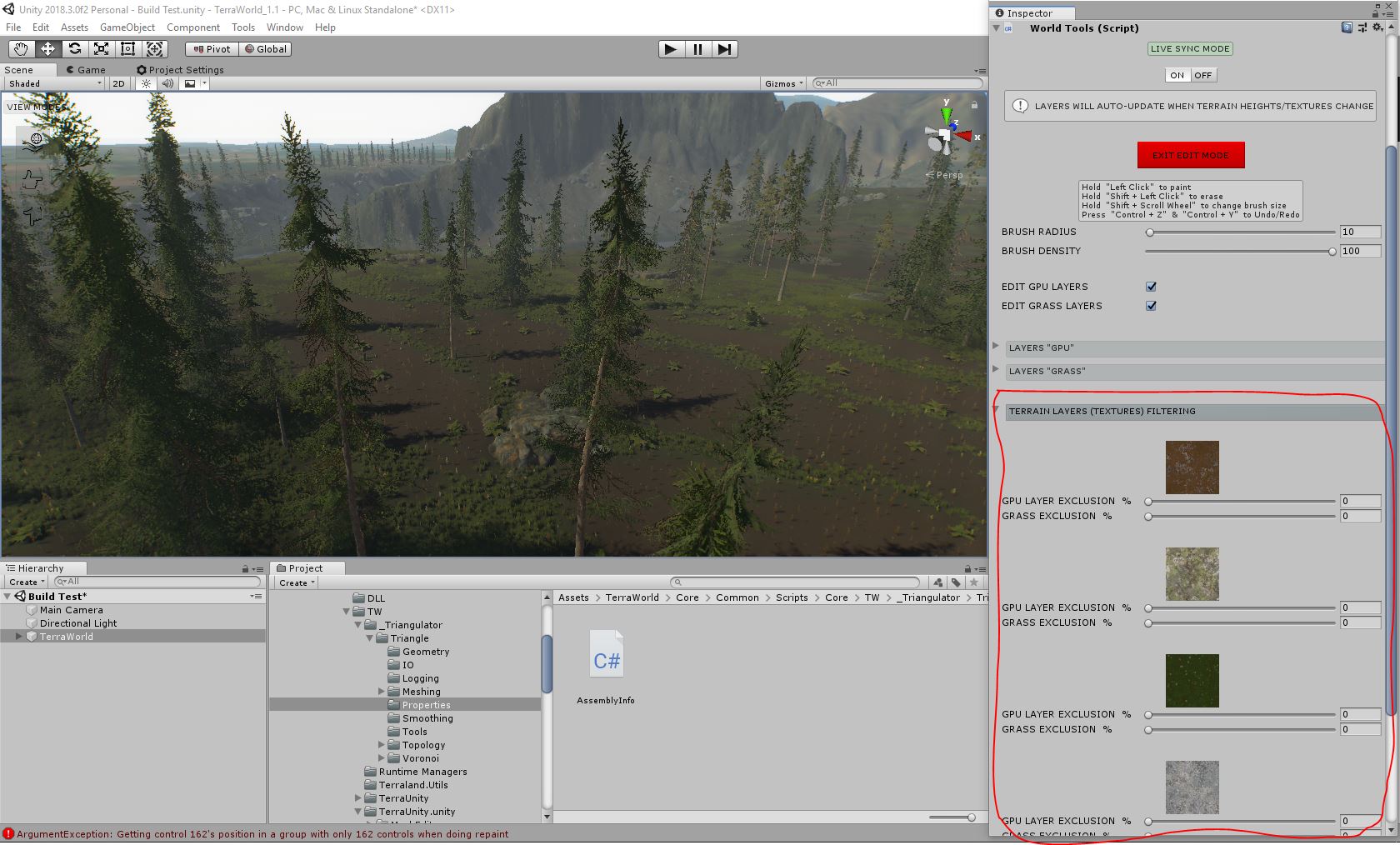Select the Rotate tool

pyautogui.click(x=74, y=49)
